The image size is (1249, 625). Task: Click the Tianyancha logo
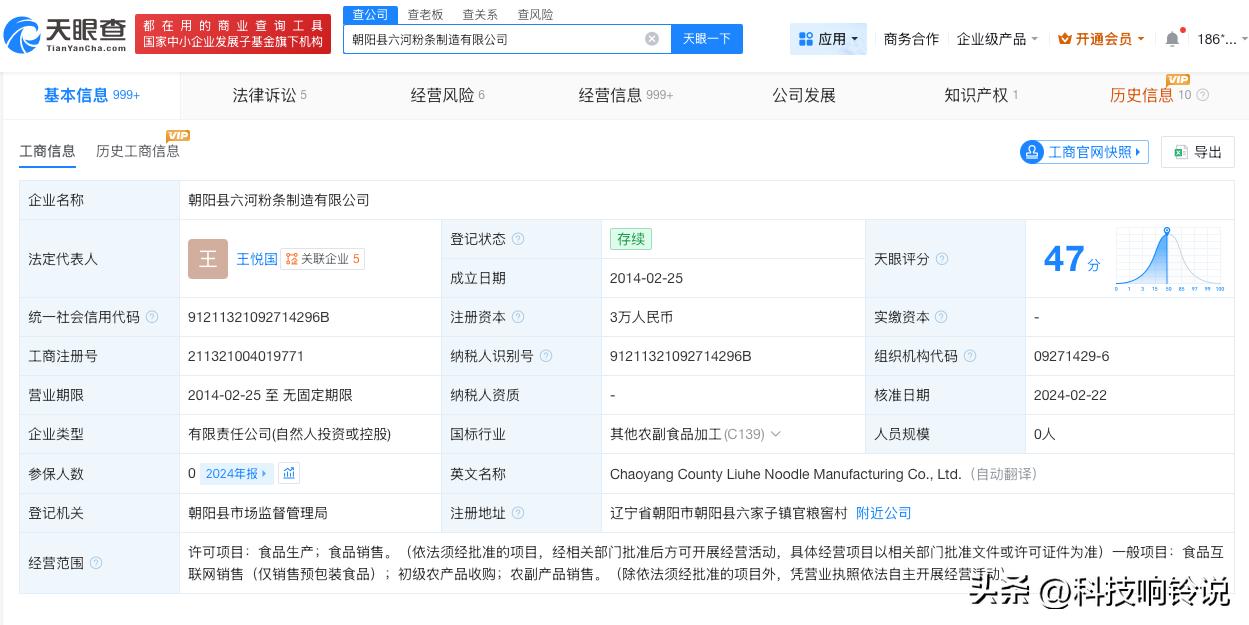[65, 35]
